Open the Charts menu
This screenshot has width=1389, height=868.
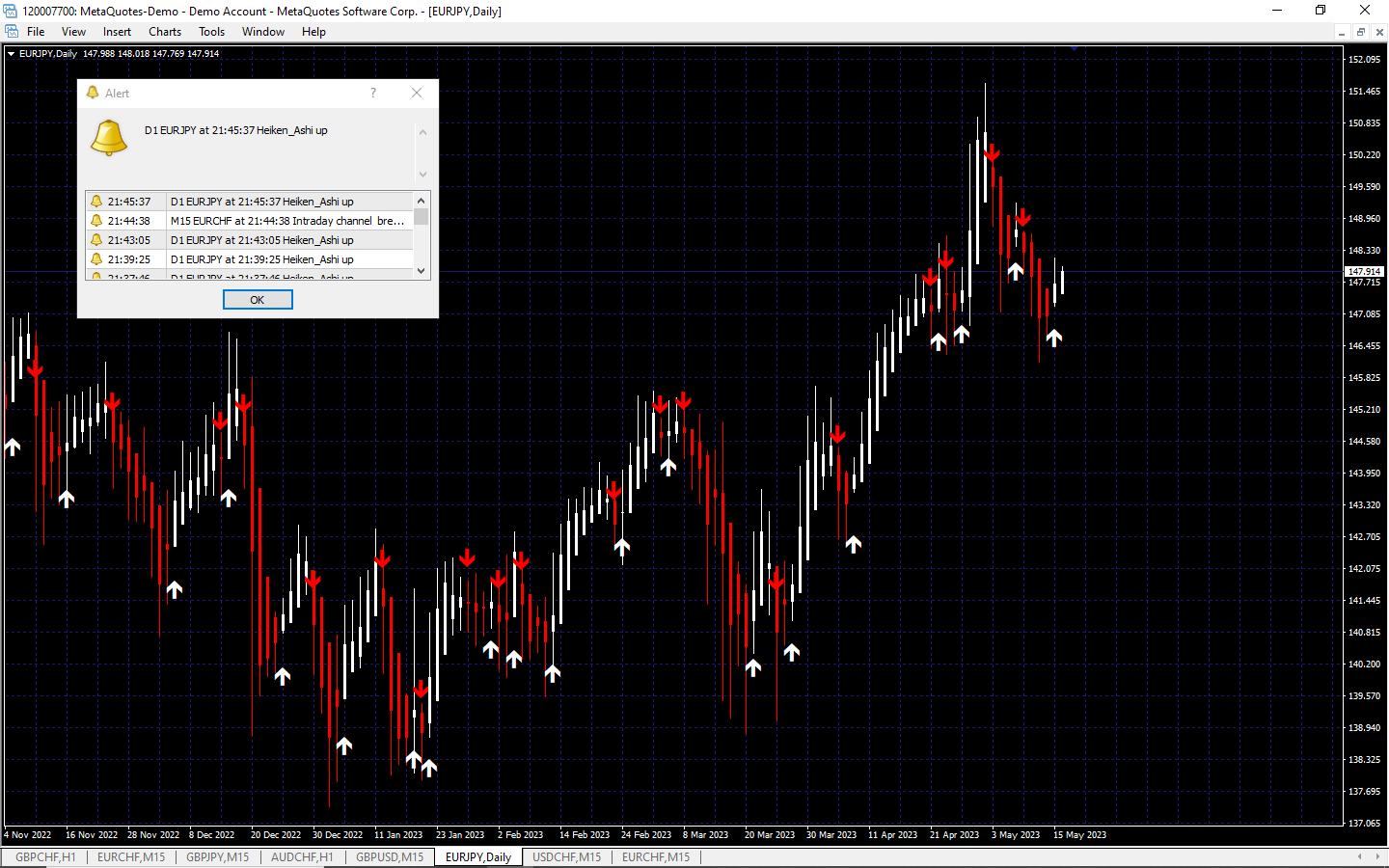pyautogui.click(x=165, y=32)
